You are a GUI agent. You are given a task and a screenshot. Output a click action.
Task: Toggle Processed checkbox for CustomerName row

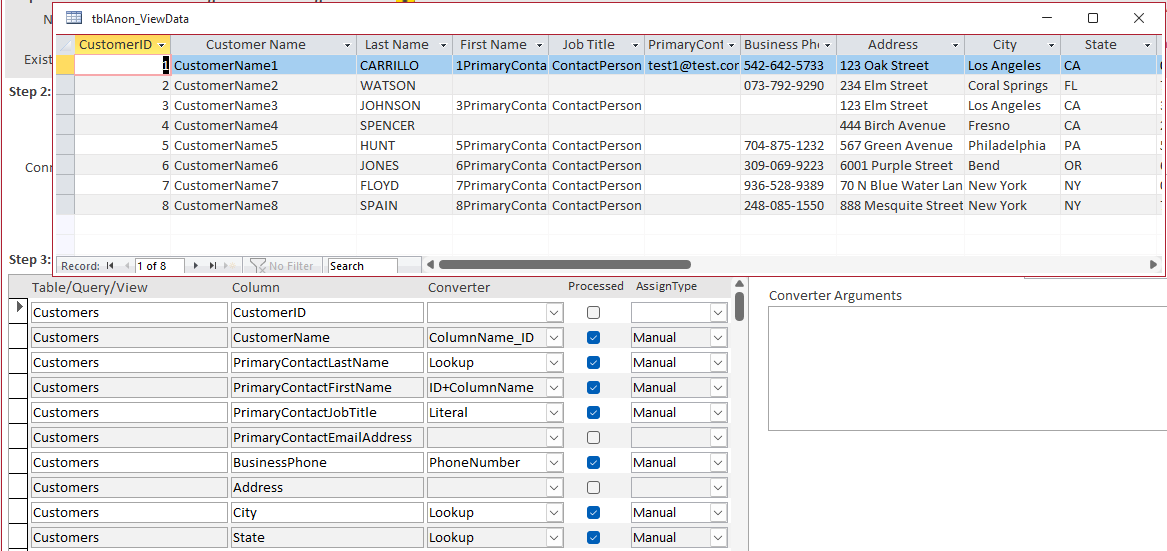point(593,337)
